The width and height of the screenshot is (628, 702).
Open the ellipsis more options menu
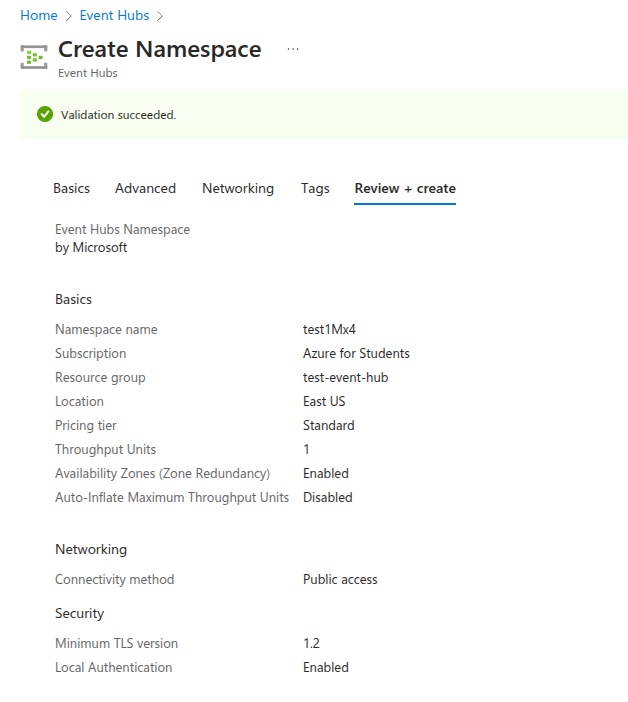[x=293, y=49]
